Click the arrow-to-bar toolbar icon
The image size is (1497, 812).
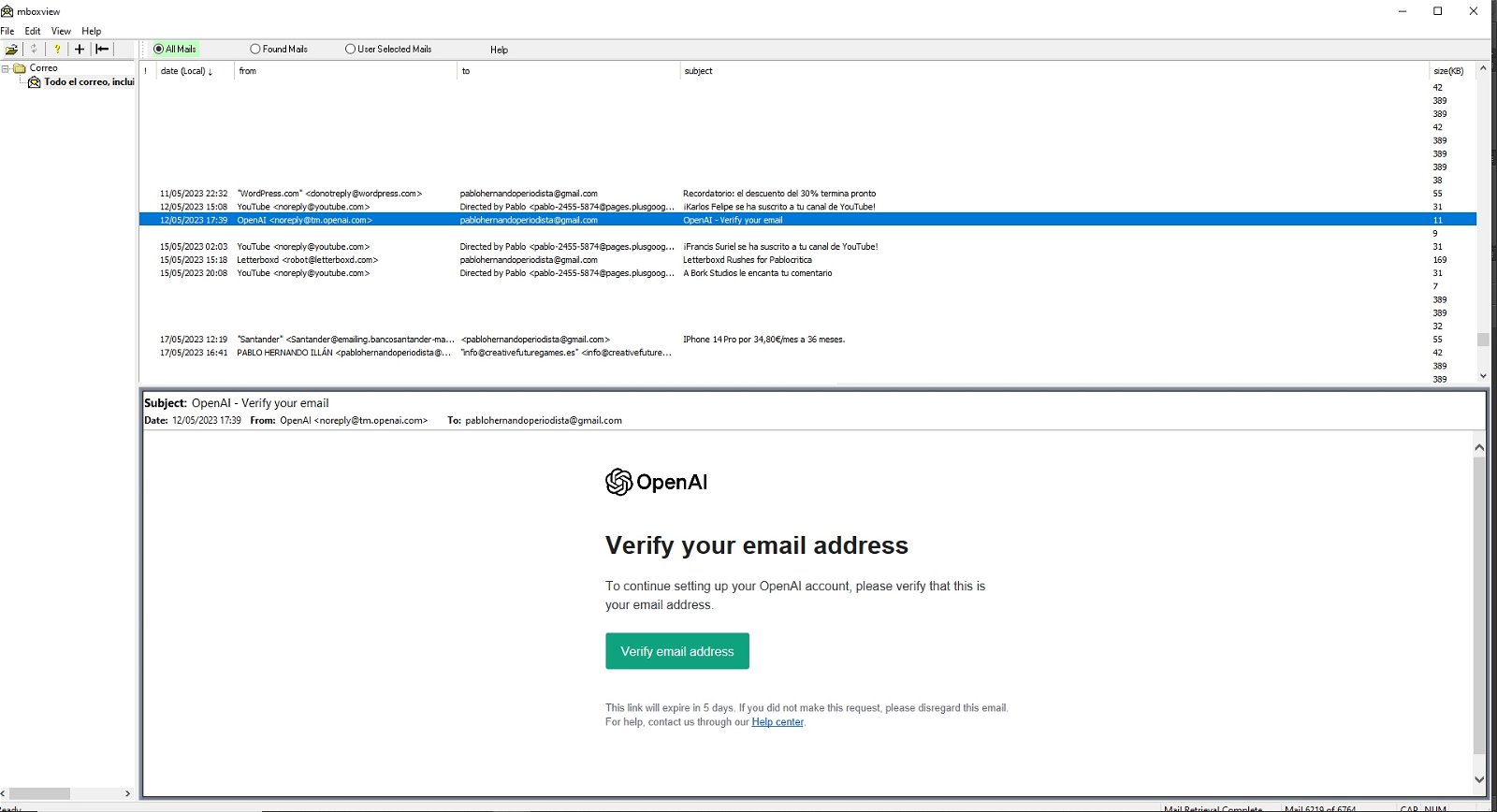[102, 49]
